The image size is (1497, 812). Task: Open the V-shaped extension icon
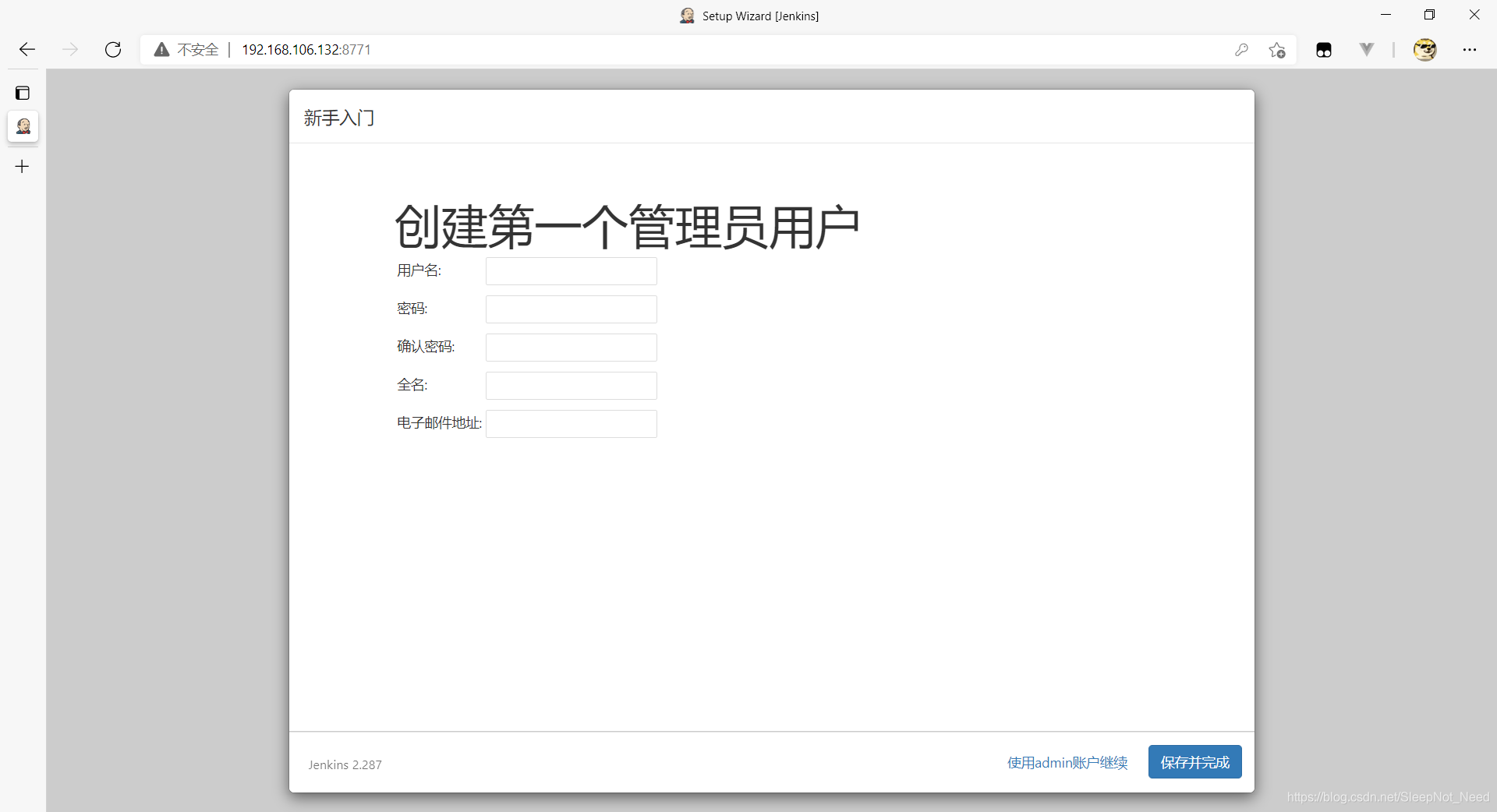click(x=1367, y=50)
